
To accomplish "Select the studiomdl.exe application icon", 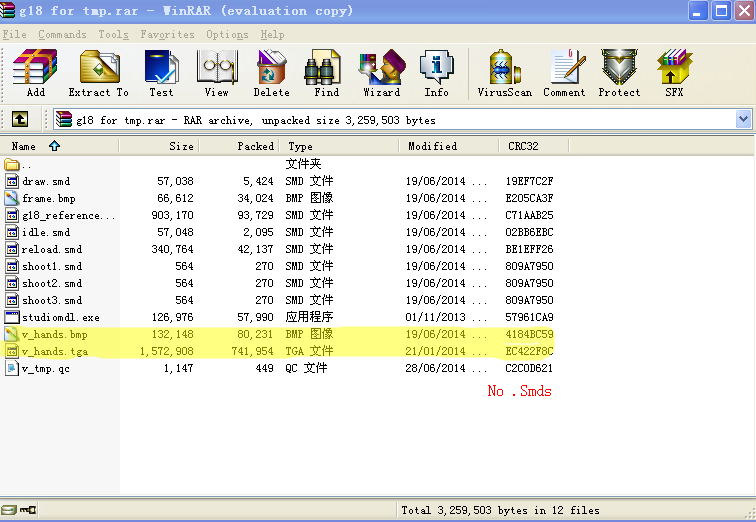I will point(12,317).
